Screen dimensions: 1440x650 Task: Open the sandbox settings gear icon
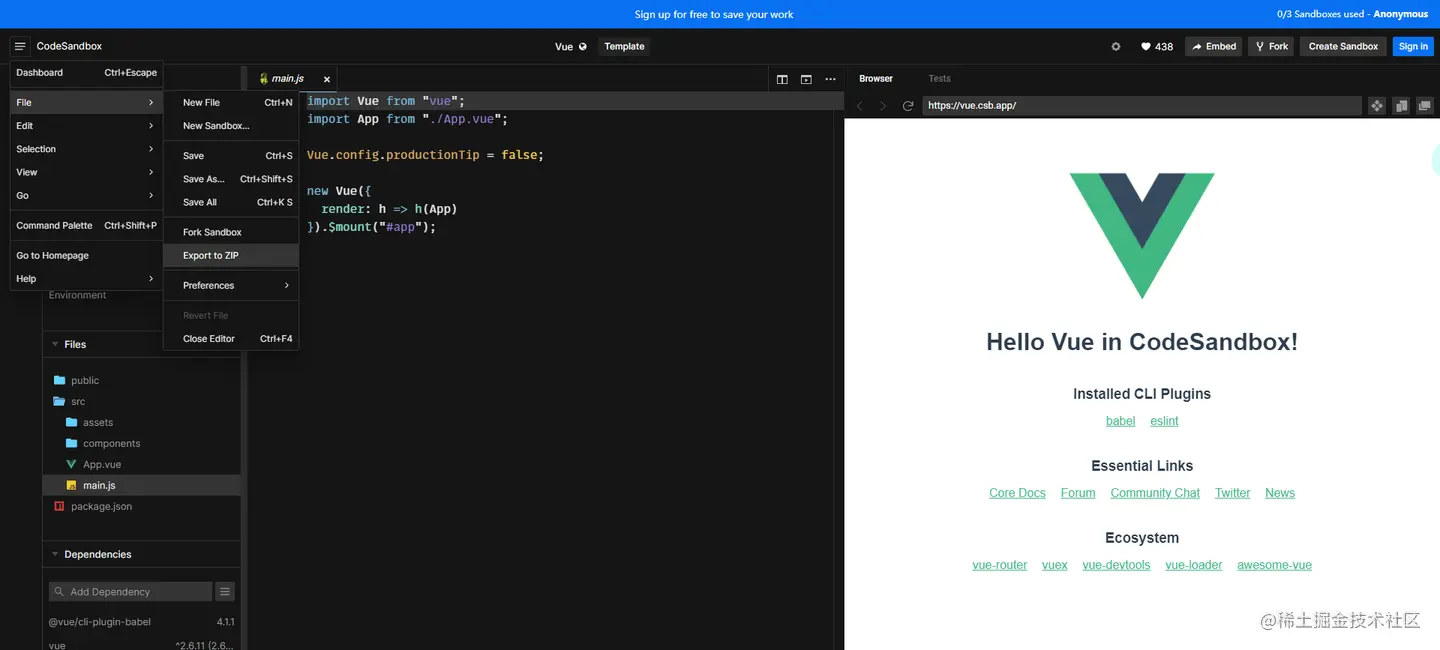[1116, 46]
